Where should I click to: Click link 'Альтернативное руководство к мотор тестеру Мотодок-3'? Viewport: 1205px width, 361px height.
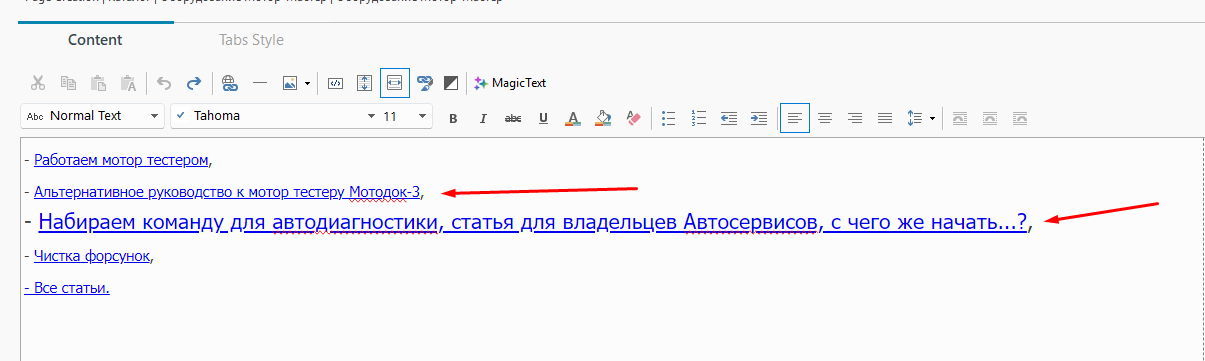[x=227, y=191]
